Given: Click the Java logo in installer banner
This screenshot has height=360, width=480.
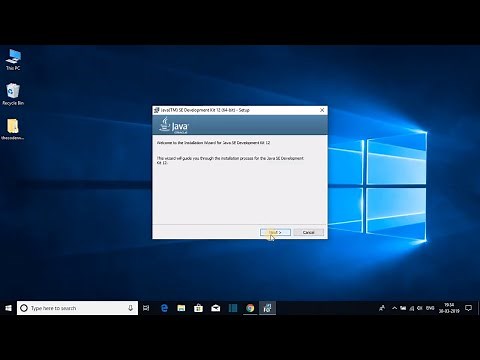Looking at the screenshot, I should 174,125.
